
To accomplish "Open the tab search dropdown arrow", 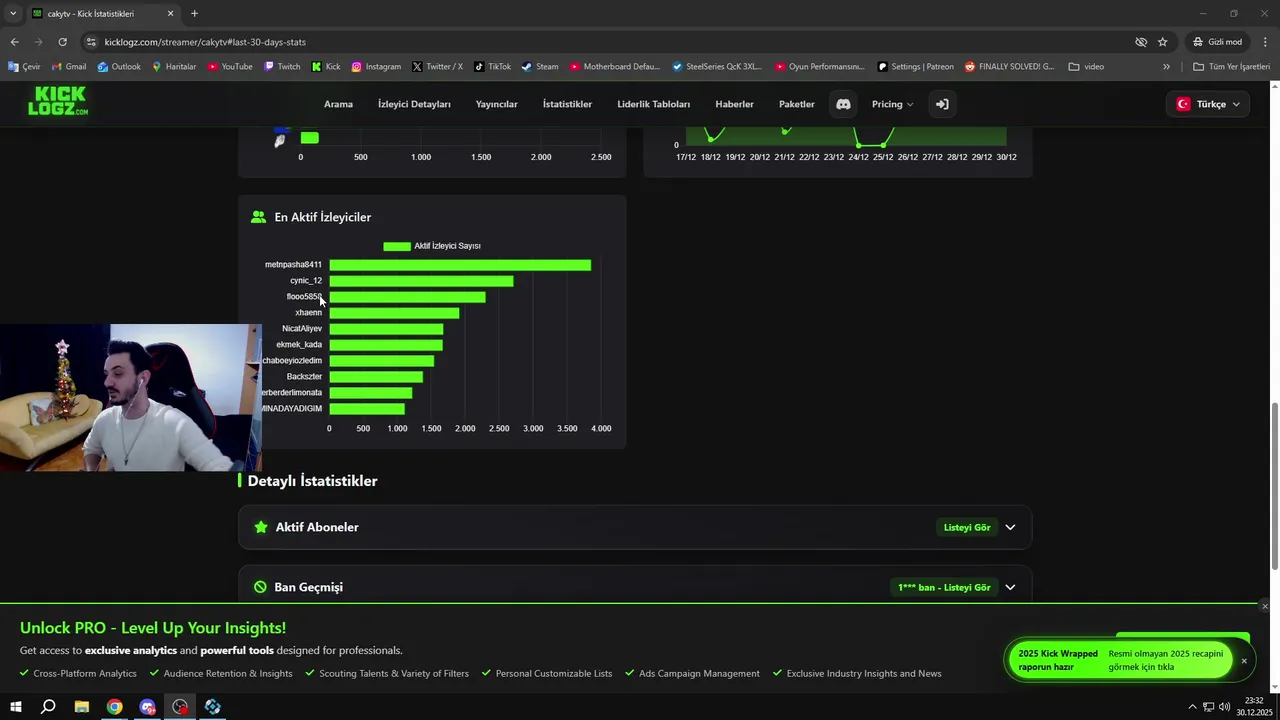I will pyautogui.click(x=13, y=13).
